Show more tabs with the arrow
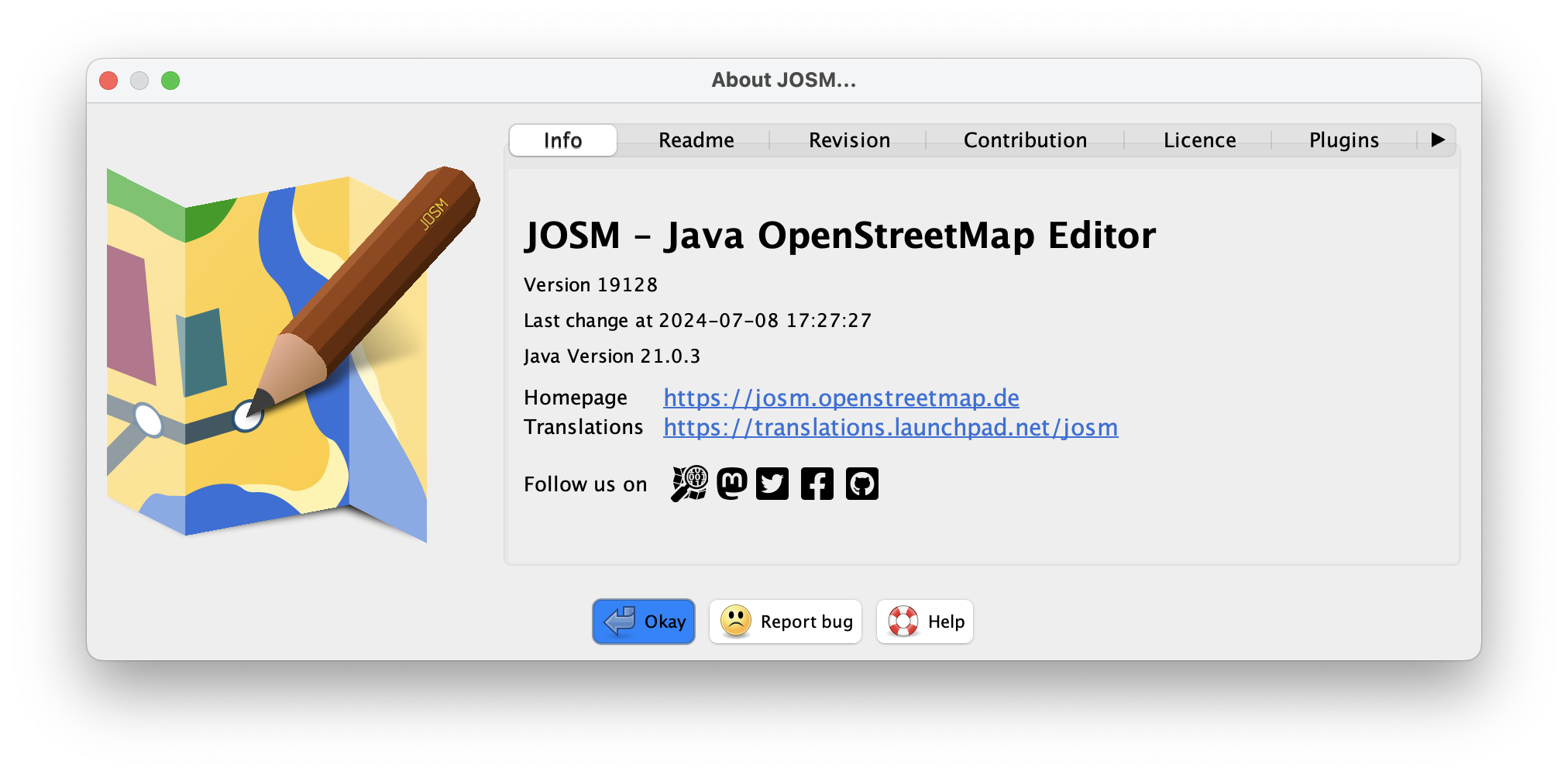 1438,140
